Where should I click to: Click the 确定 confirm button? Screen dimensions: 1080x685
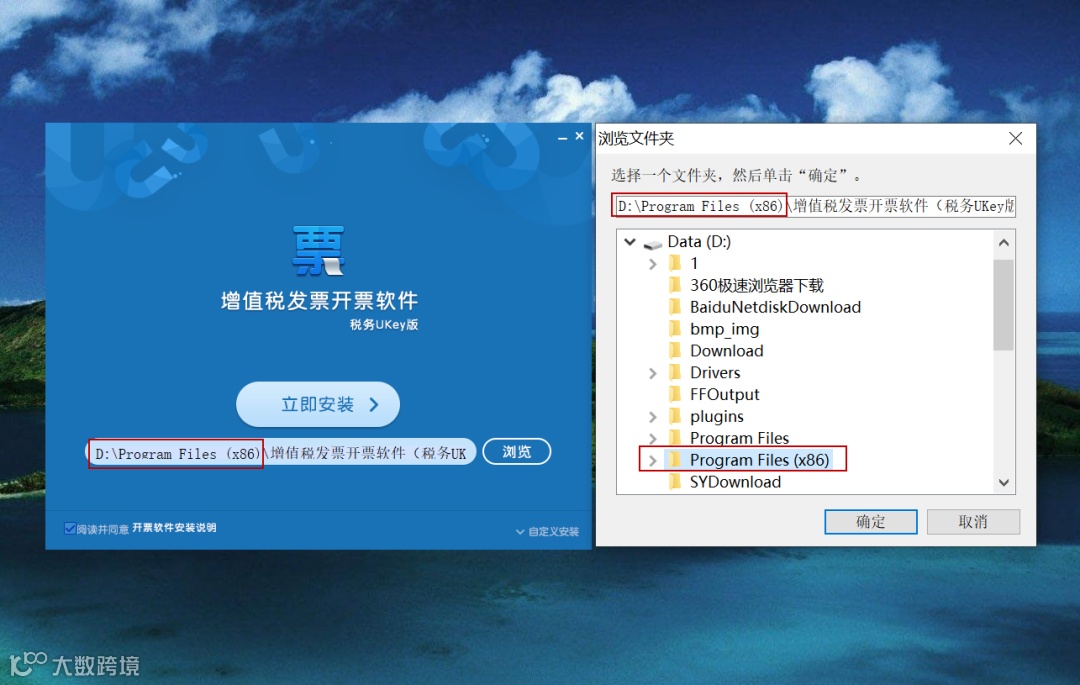tap(871, 522)
